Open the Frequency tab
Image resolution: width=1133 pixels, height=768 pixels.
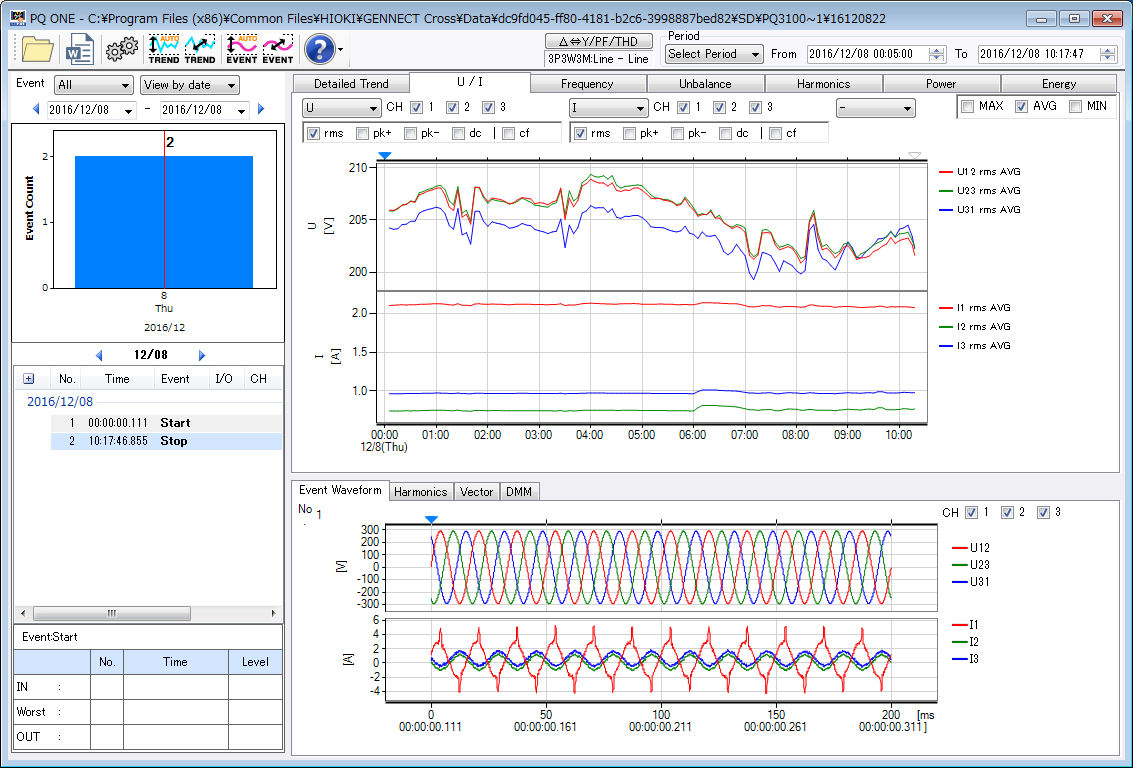(587, 84)
